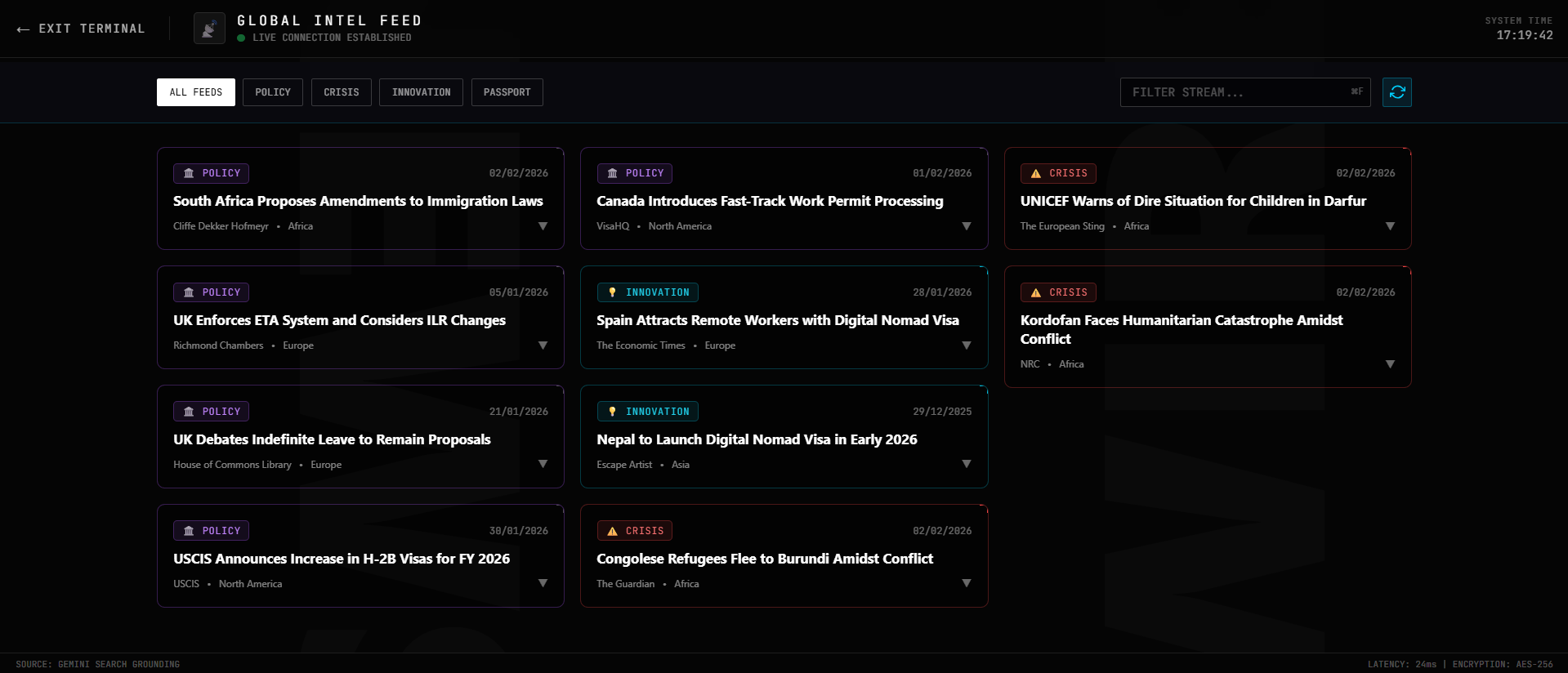
Task: Click Crisis badge on UNICEF Darfur card
Action: tap(1058, 173)
